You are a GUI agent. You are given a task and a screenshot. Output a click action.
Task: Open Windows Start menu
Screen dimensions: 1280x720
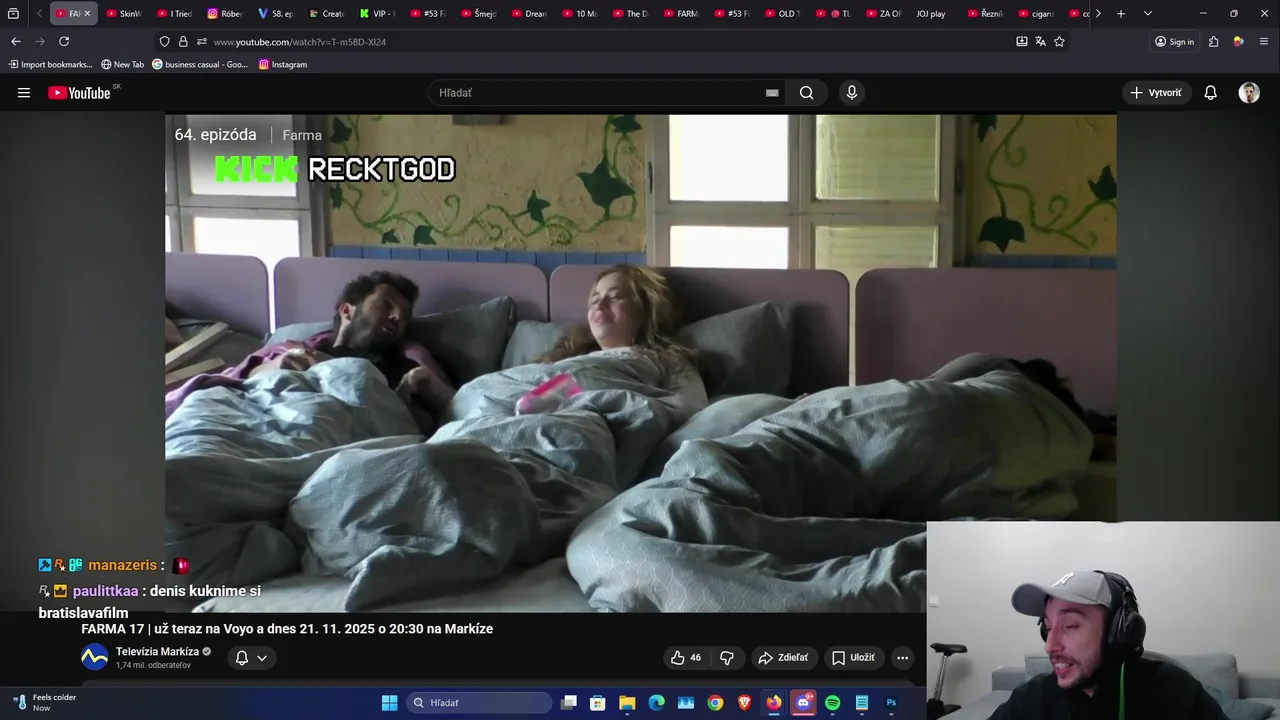pos(389,703)
